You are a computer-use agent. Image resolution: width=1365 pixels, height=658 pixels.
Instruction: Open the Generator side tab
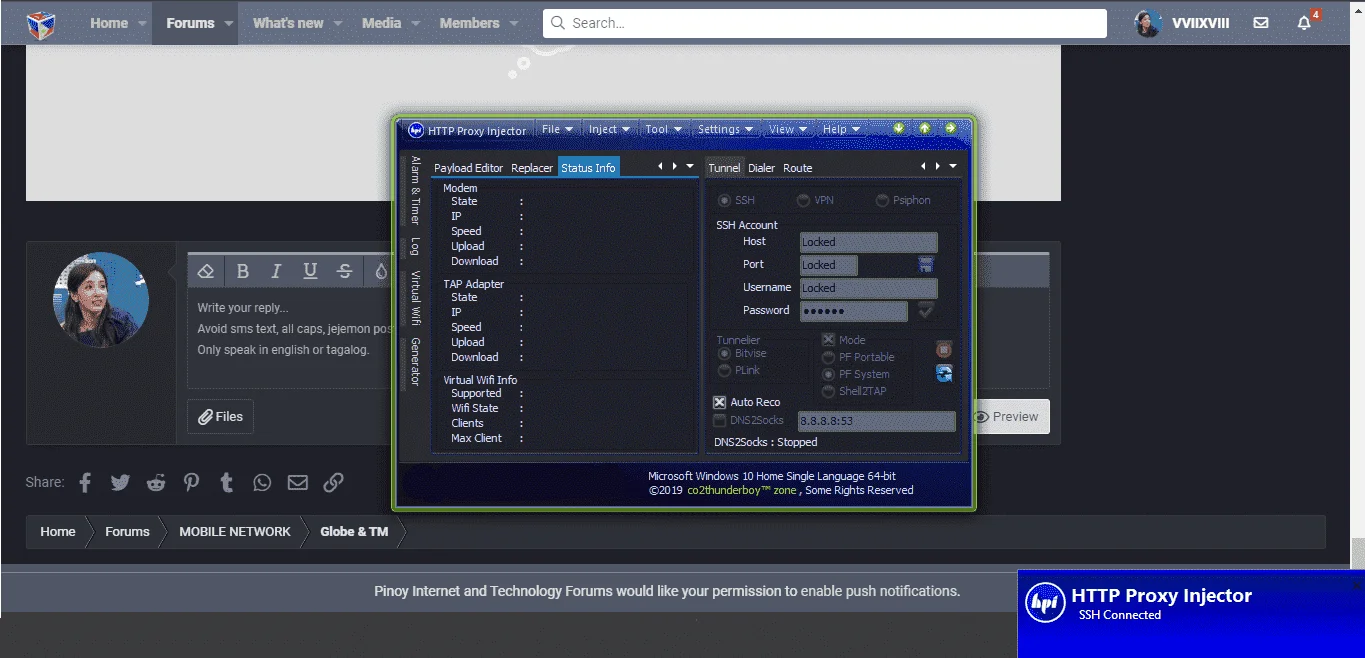pyautogui.click(x=415, y=362)
